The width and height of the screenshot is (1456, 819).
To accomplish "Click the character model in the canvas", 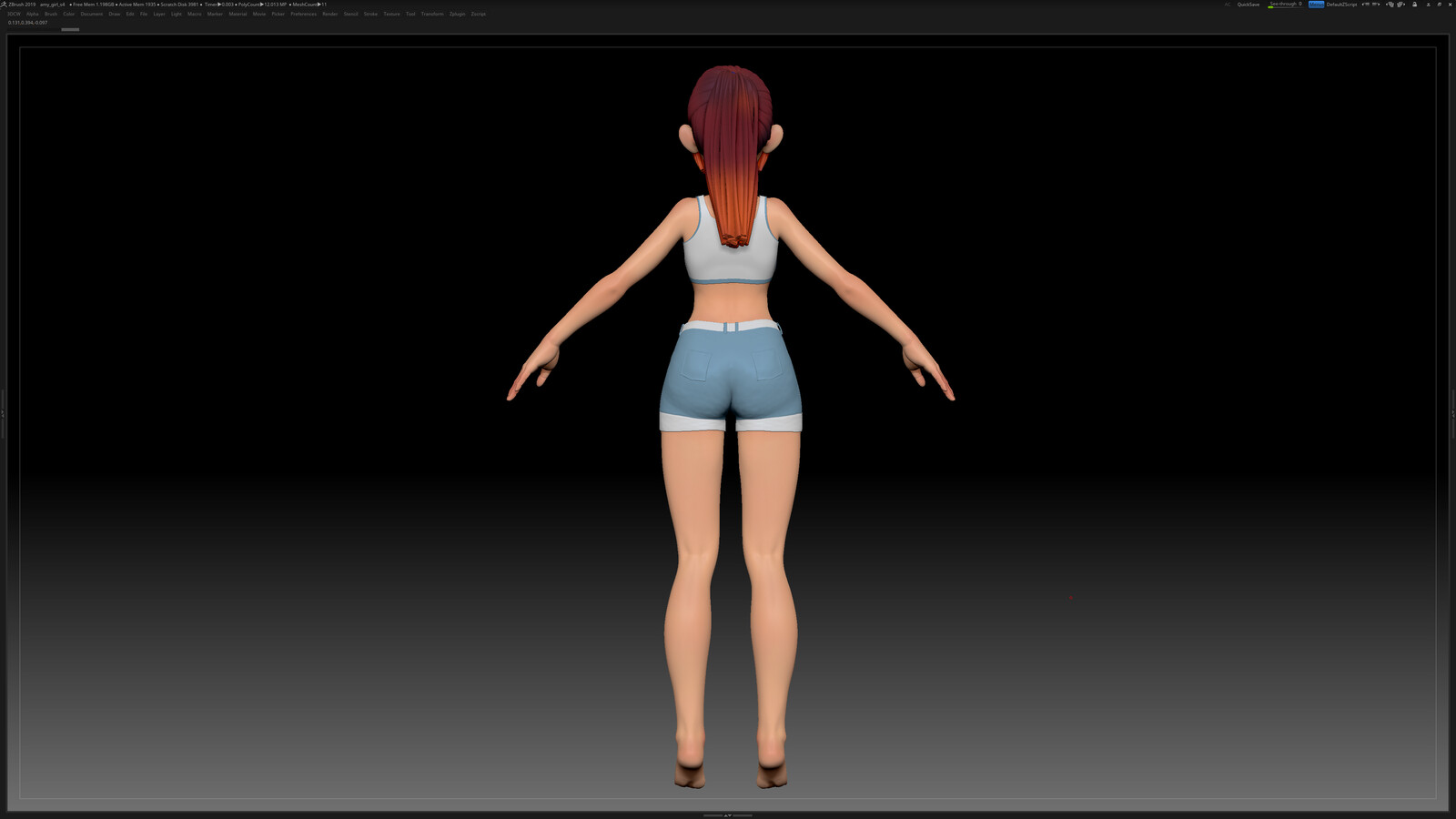I will 731,426.
